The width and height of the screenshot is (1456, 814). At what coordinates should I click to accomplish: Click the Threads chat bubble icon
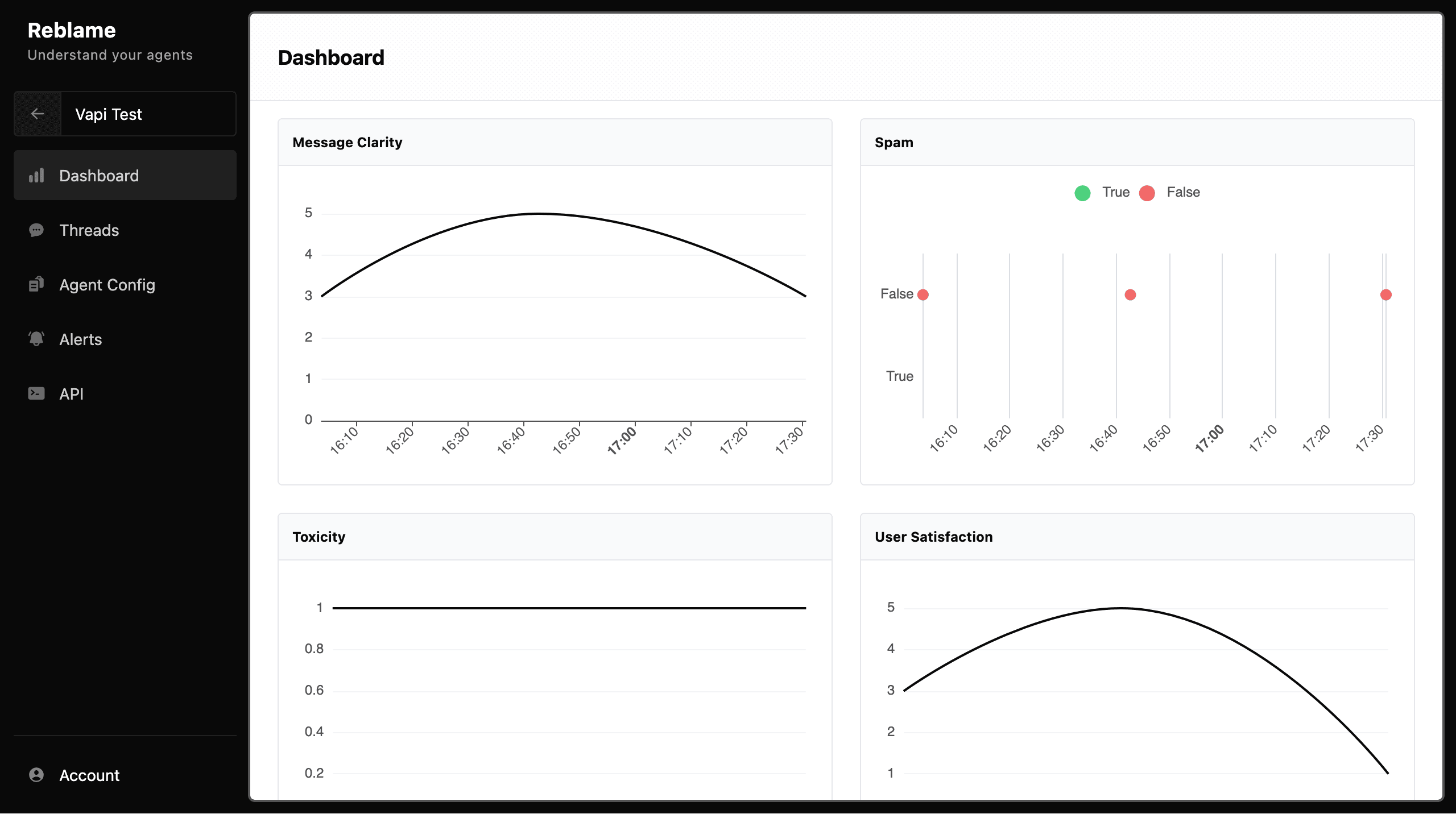(36, 230)
